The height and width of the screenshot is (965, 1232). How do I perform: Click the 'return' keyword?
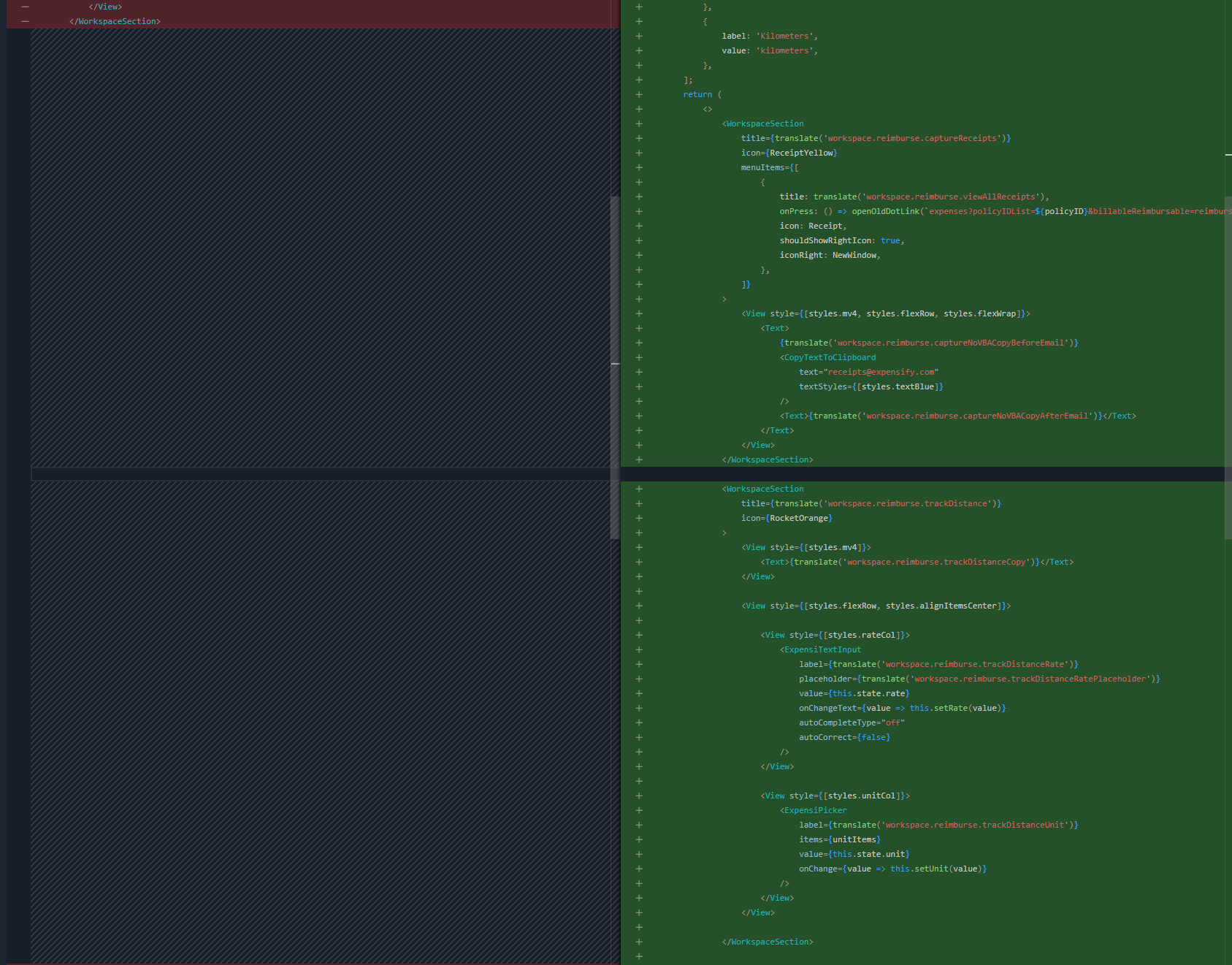point(697,94)
